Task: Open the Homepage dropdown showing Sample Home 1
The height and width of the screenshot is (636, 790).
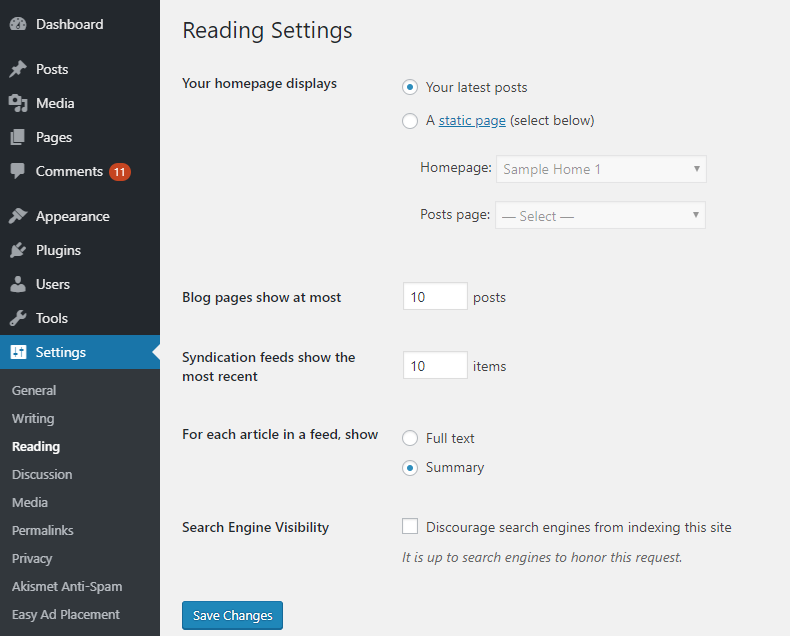Action: pos(601,169)
